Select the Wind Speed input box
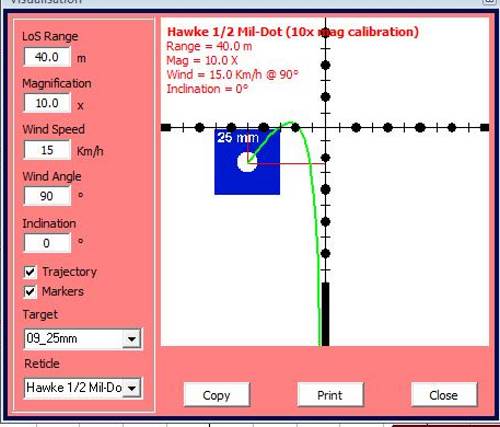500x427 pixels. coord(47,150)
